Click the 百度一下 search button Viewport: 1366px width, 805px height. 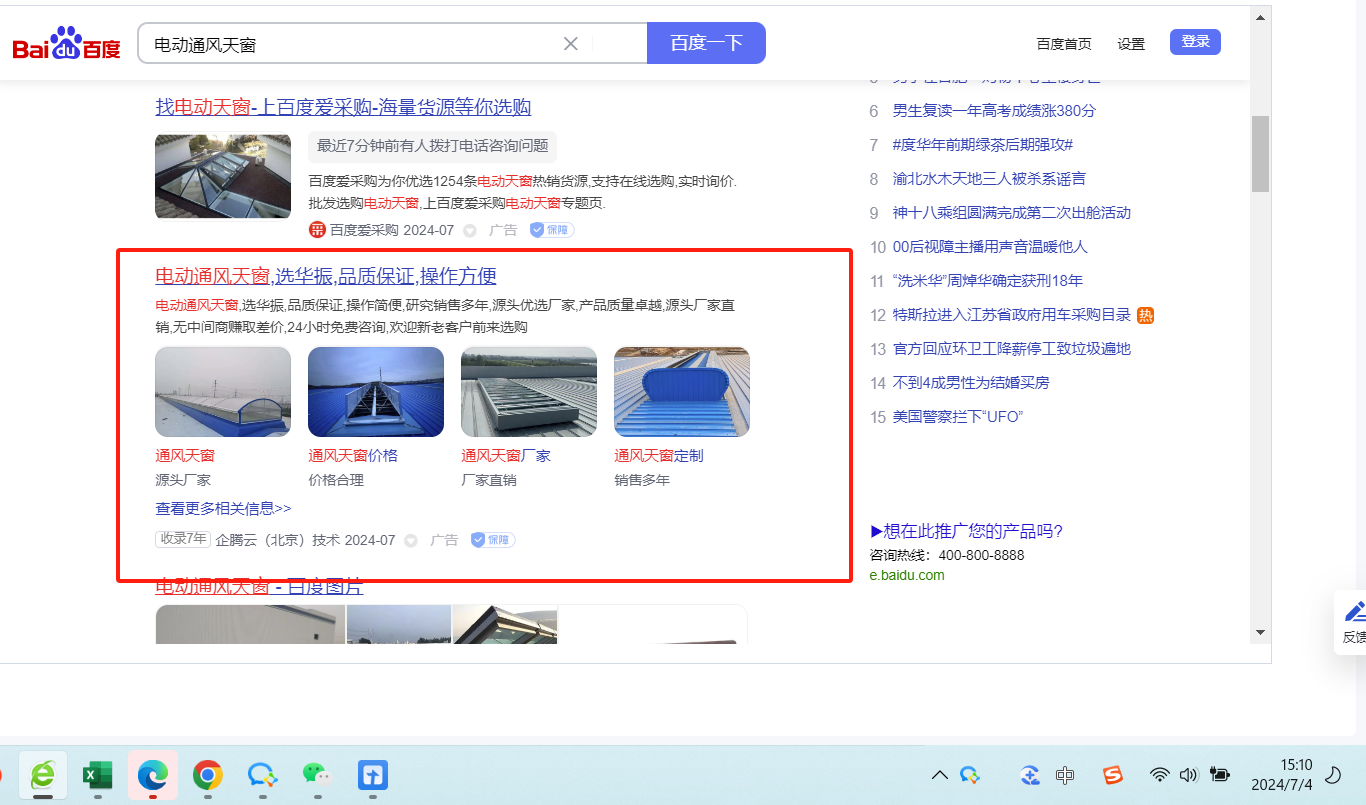[x=706, y=43]
